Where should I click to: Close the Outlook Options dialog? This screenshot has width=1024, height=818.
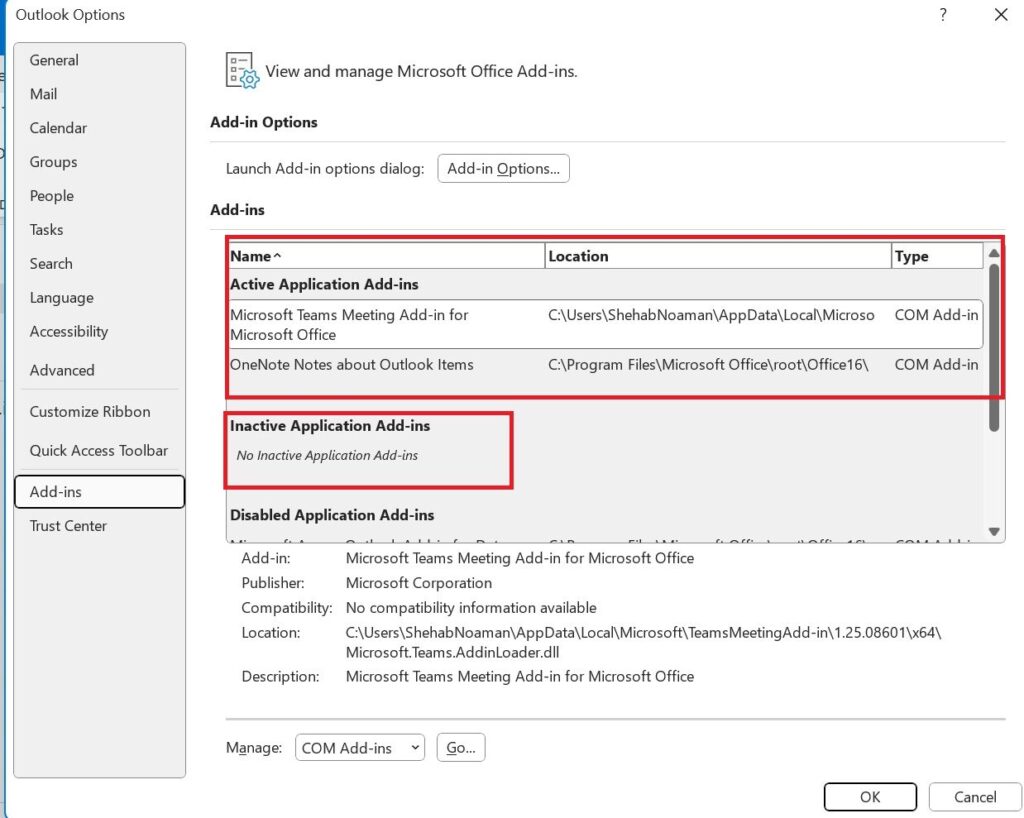click(1000, 15)
